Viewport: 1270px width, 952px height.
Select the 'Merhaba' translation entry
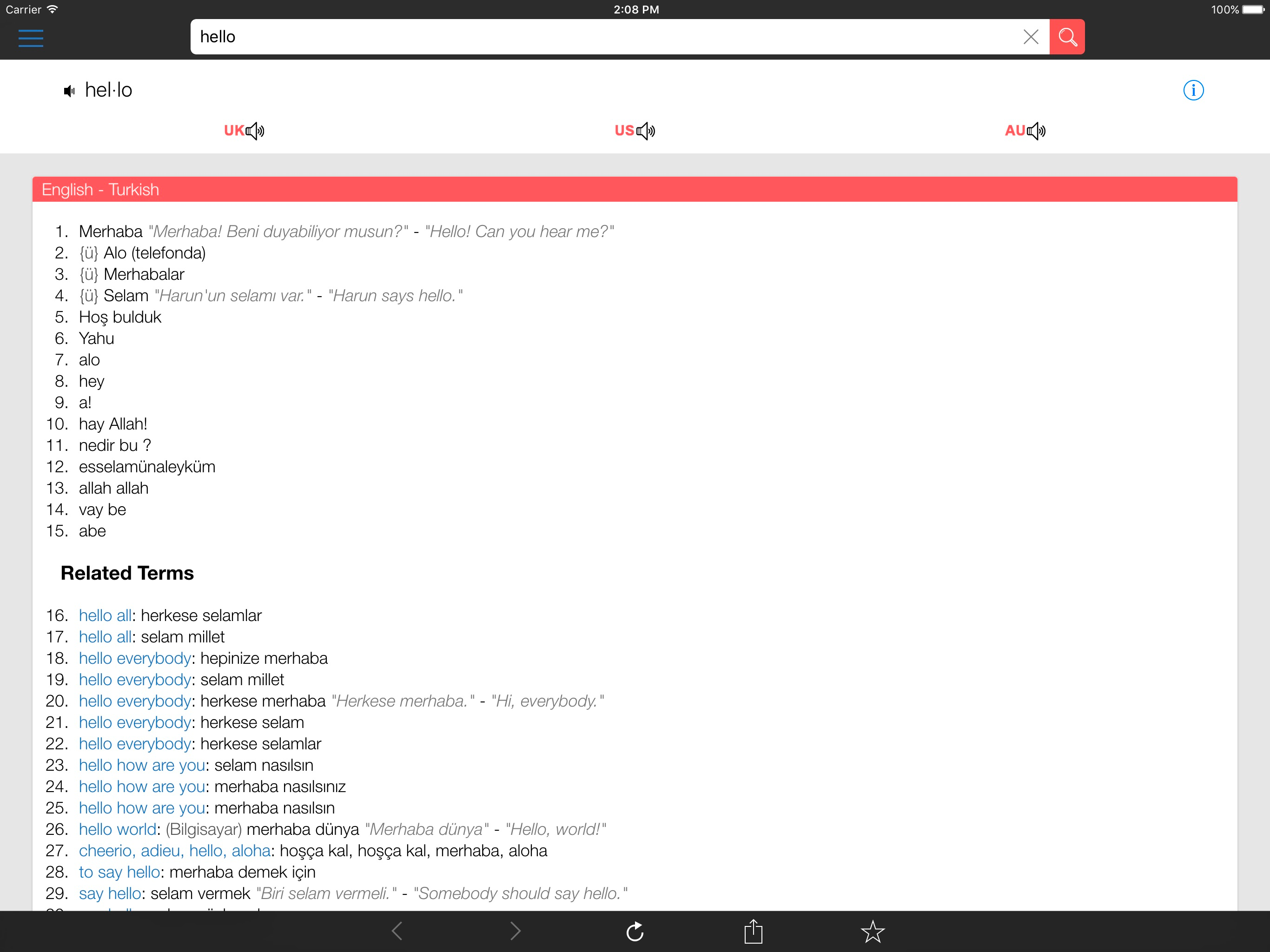tap(110, 231)
